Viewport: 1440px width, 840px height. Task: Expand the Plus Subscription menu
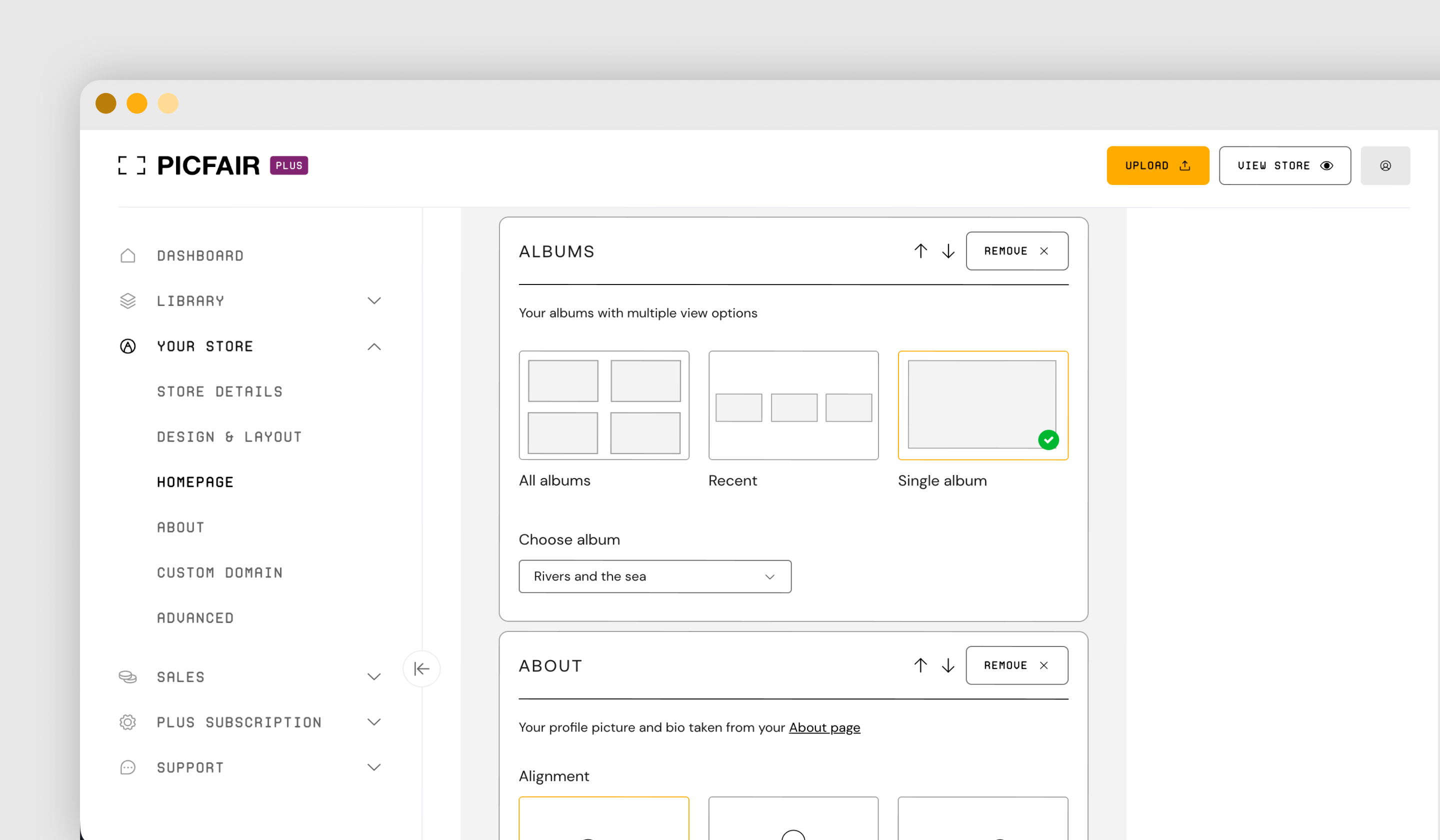374,722
